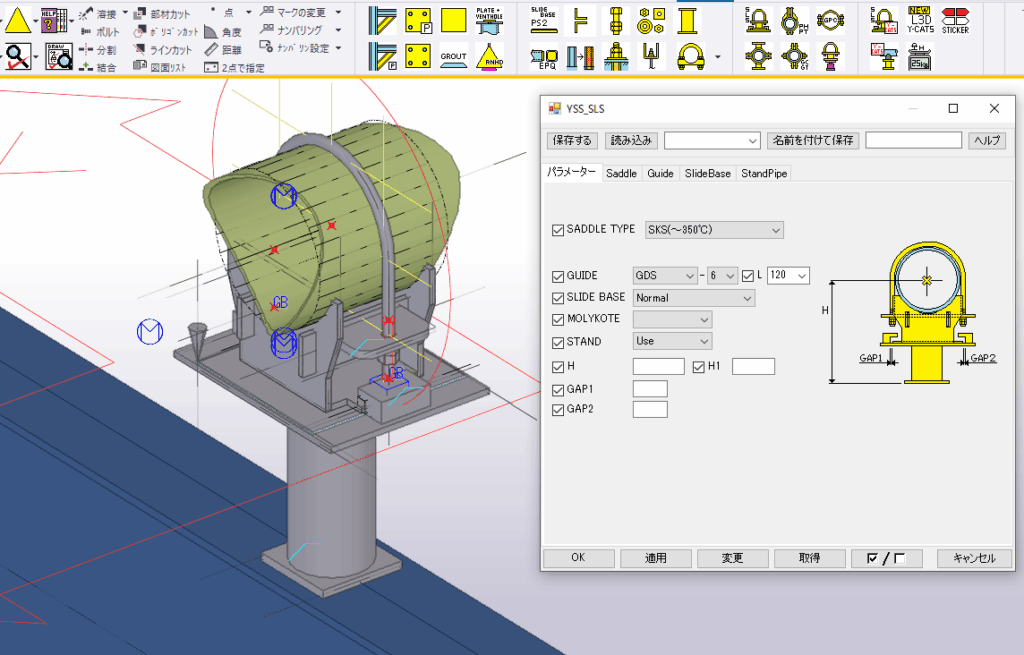This screenshot has height=655, width=1024.
Task: Select the Slide Base PS2 icon
Action: click(x=543, y=19)
